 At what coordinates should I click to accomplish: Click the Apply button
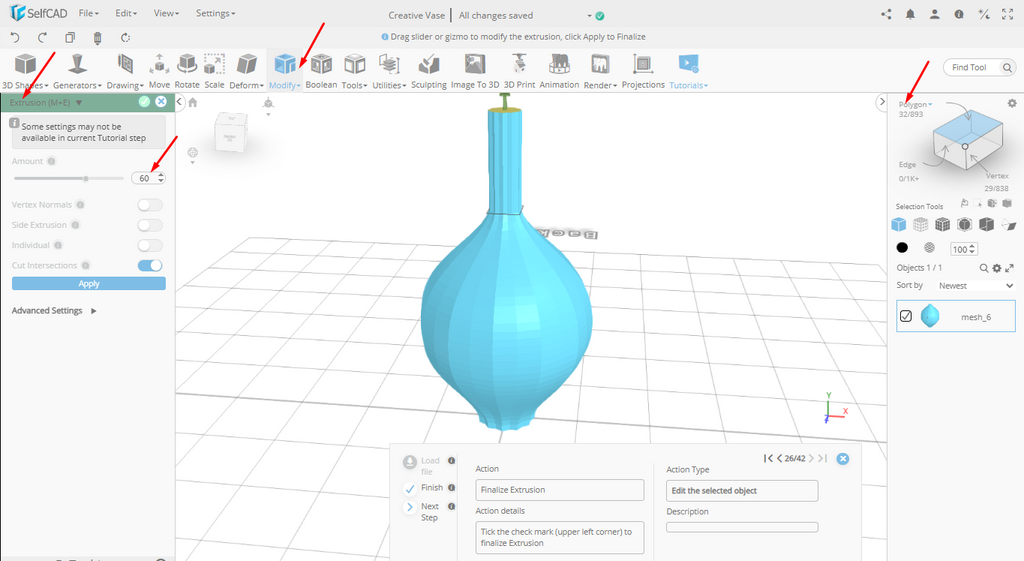tap(89, 283)
